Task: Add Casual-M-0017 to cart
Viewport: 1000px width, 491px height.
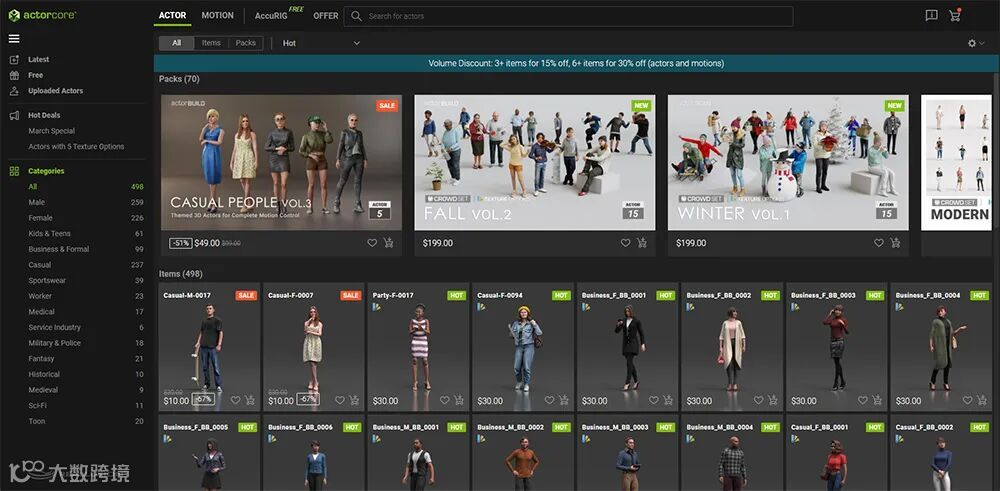Action: 250,400
